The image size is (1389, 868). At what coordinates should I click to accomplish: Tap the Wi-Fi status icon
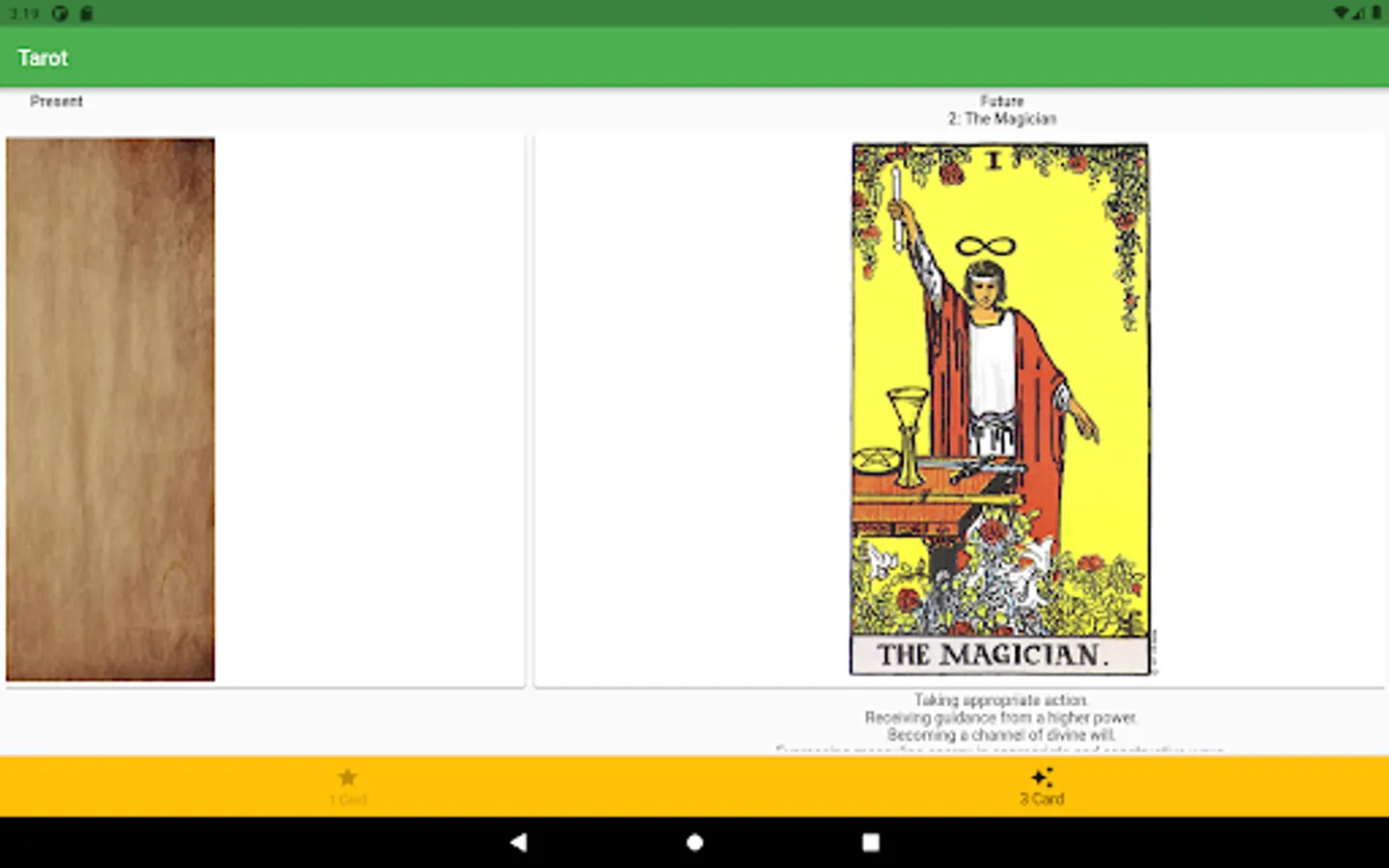tap(1342, 13)
